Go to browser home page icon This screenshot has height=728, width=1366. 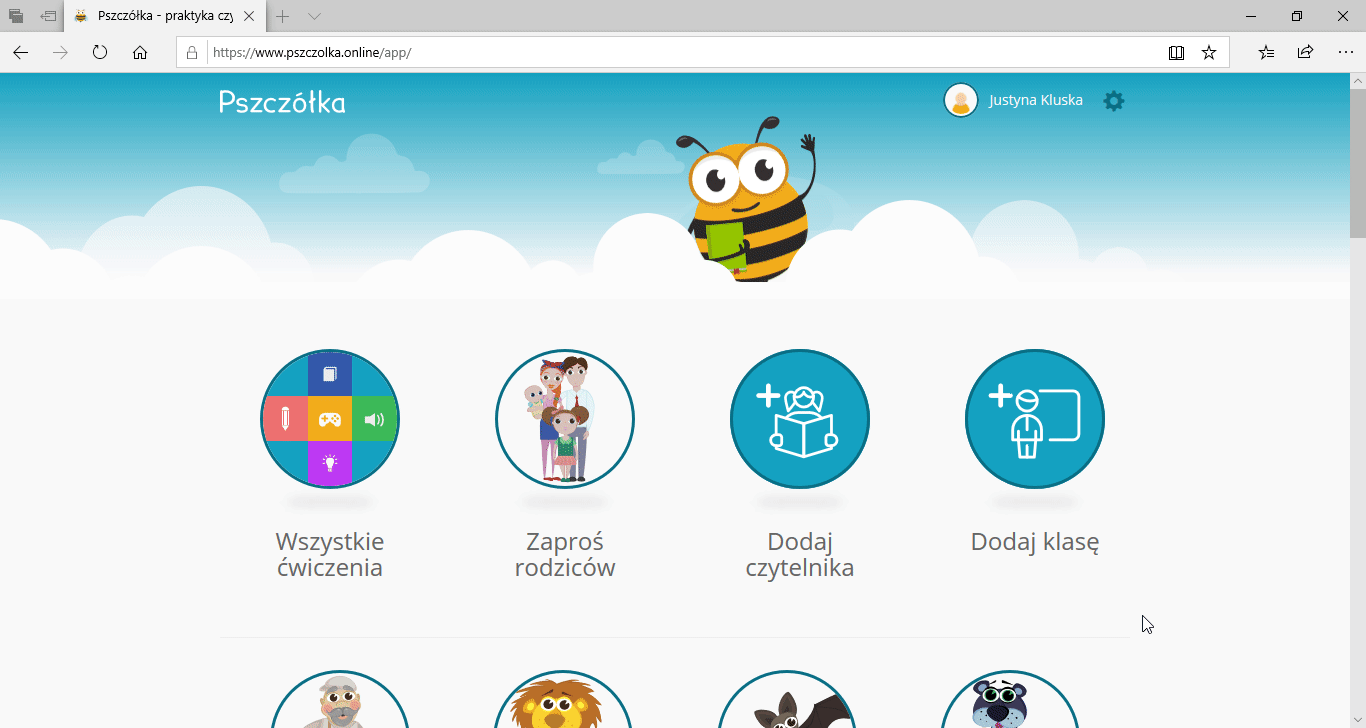point(140,53)
